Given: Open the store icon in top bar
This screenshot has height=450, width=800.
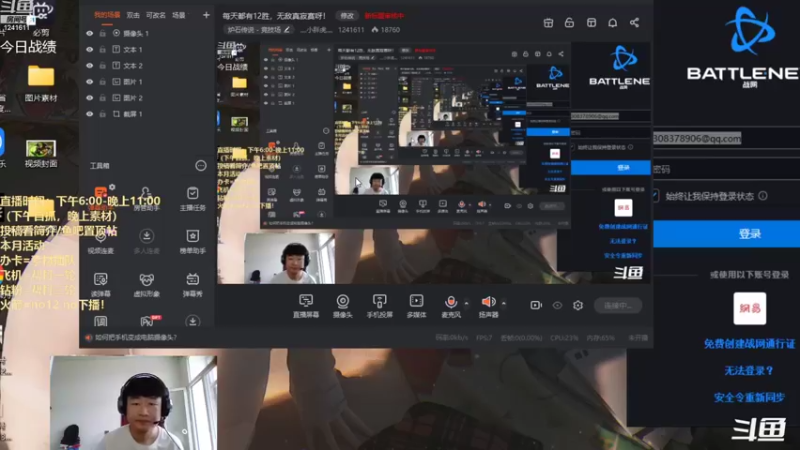Looking at the screenshot, I should (x=548, y=22).
